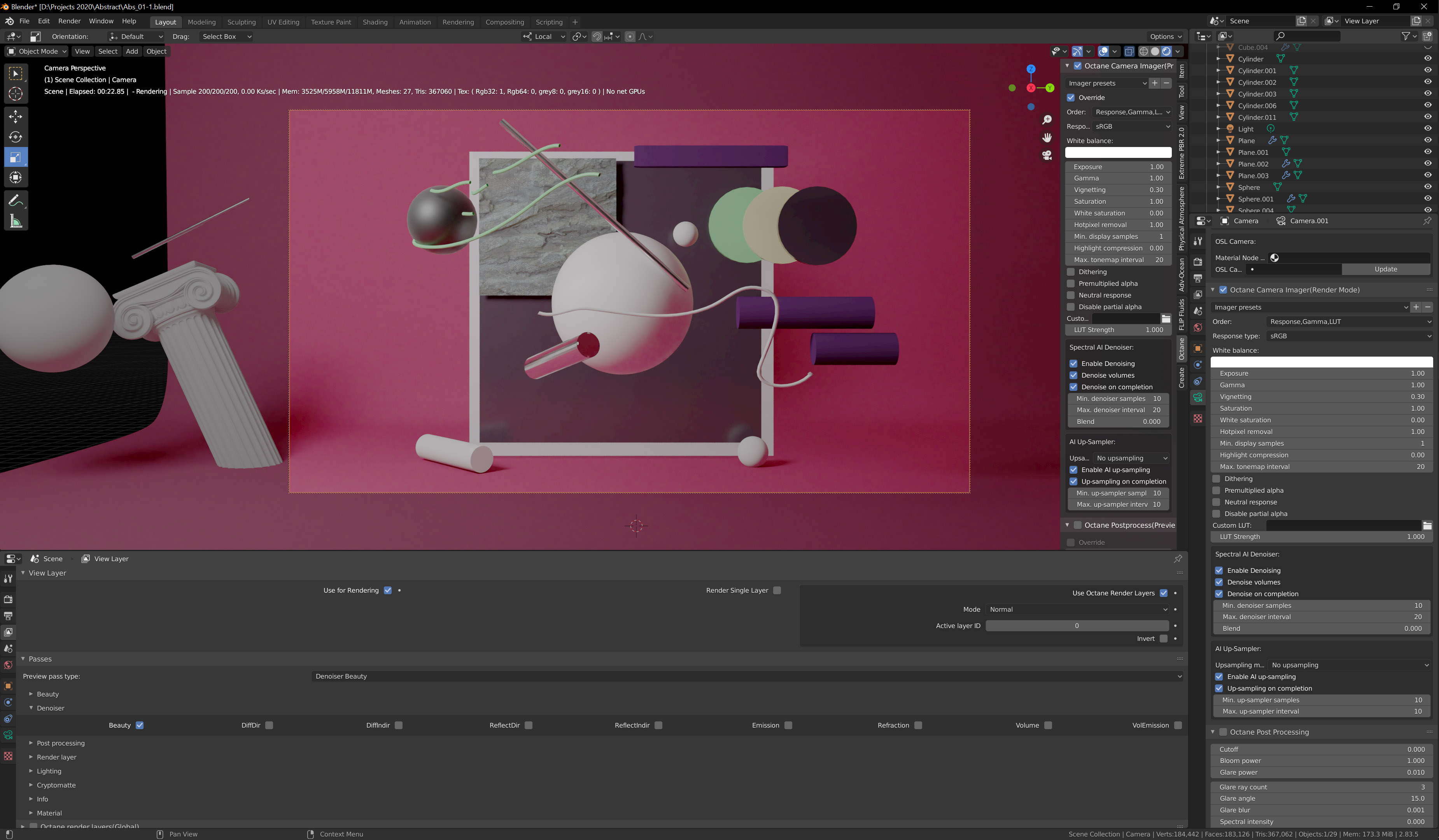Viewport: 1439px width, 840px height.
Task: Enable the DiffDir denoiser pass checkbox
Action: coord(269,725)
